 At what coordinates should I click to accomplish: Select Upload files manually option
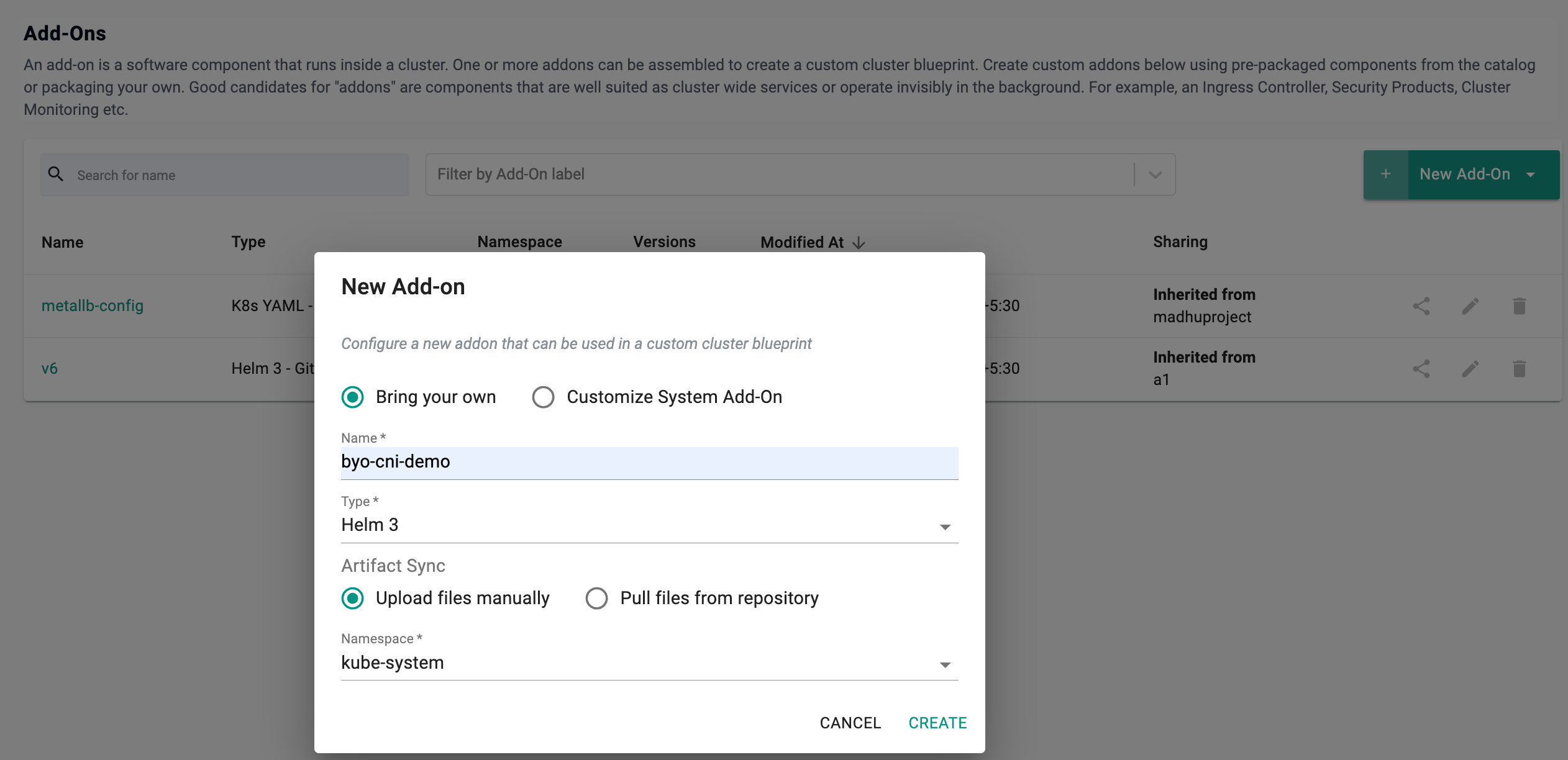pyautogui.click(x=353, y=599)
